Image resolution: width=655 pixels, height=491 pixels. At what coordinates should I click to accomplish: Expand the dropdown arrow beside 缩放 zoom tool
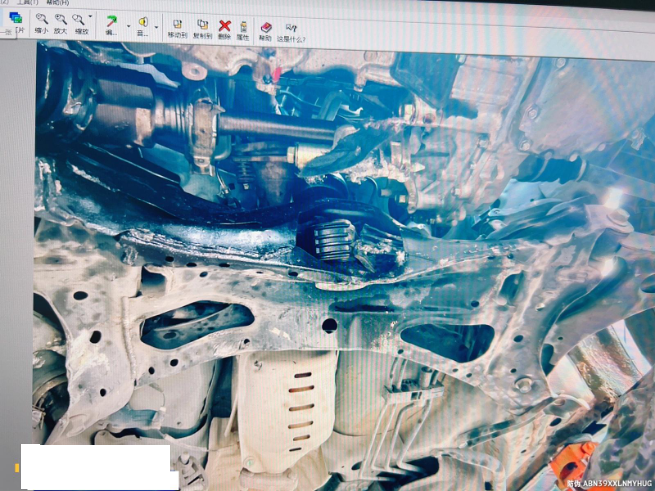point(91,18)
